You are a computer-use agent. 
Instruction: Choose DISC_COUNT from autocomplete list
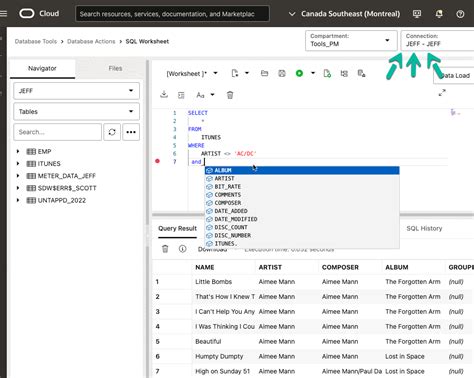pos(302,227)
